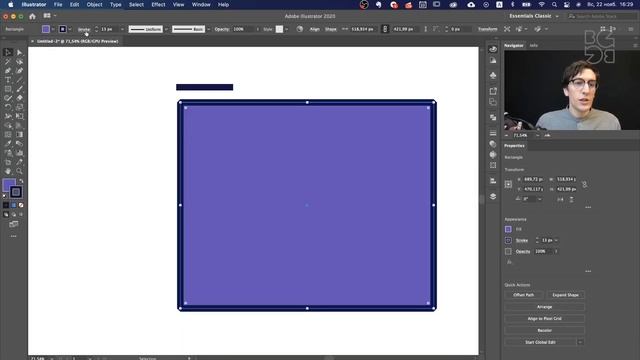Select the Magic Wand tool

tap(8, 62)
